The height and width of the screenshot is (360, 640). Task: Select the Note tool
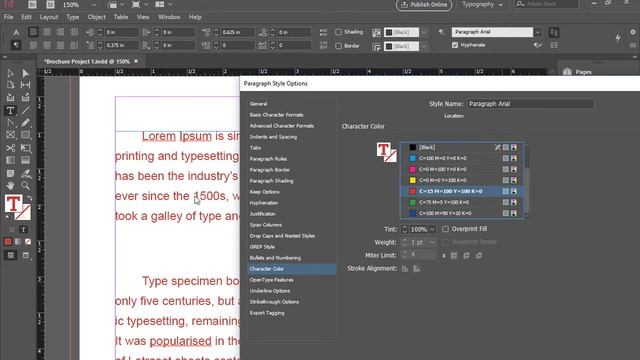click(10, 173)
